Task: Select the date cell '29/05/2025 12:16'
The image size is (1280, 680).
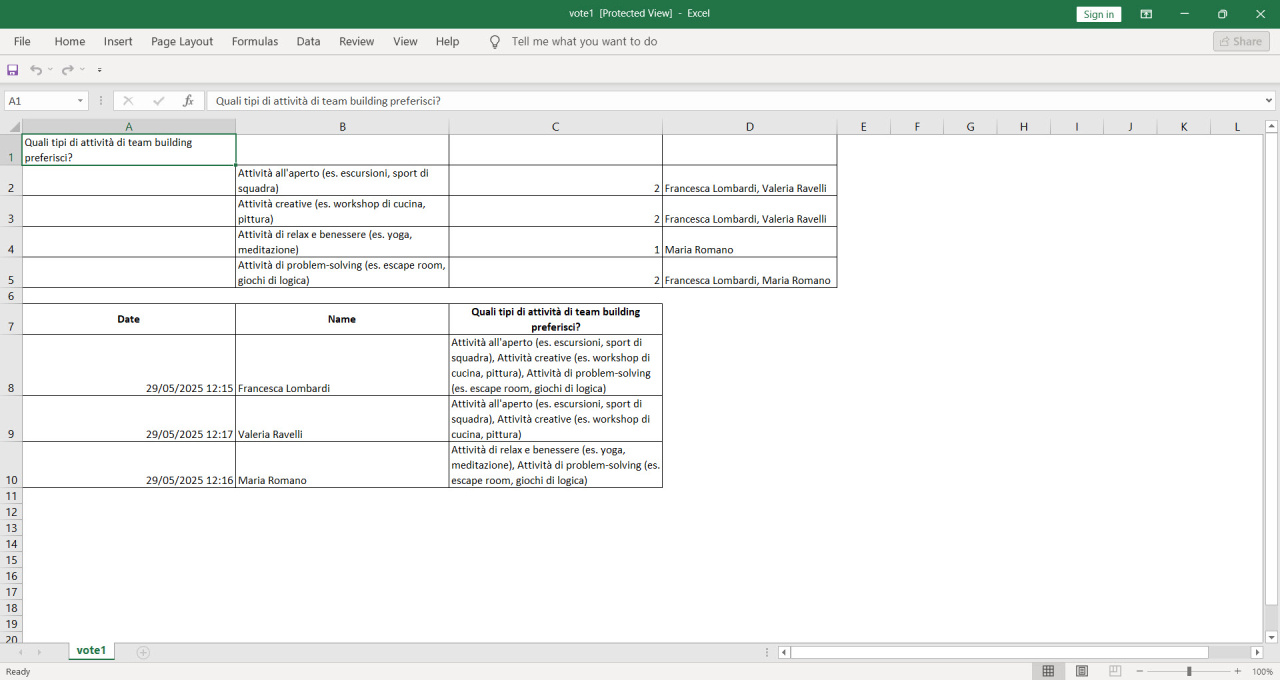Action: click(129, 465)
